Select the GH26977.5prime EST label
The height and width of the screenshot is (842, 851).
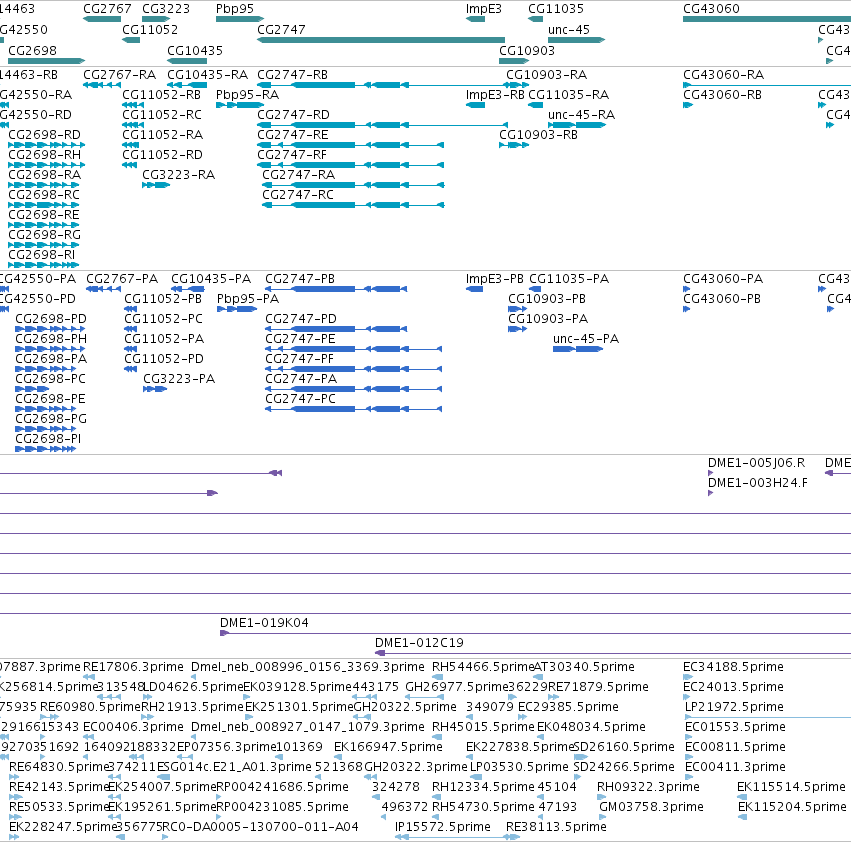(457, 687)
